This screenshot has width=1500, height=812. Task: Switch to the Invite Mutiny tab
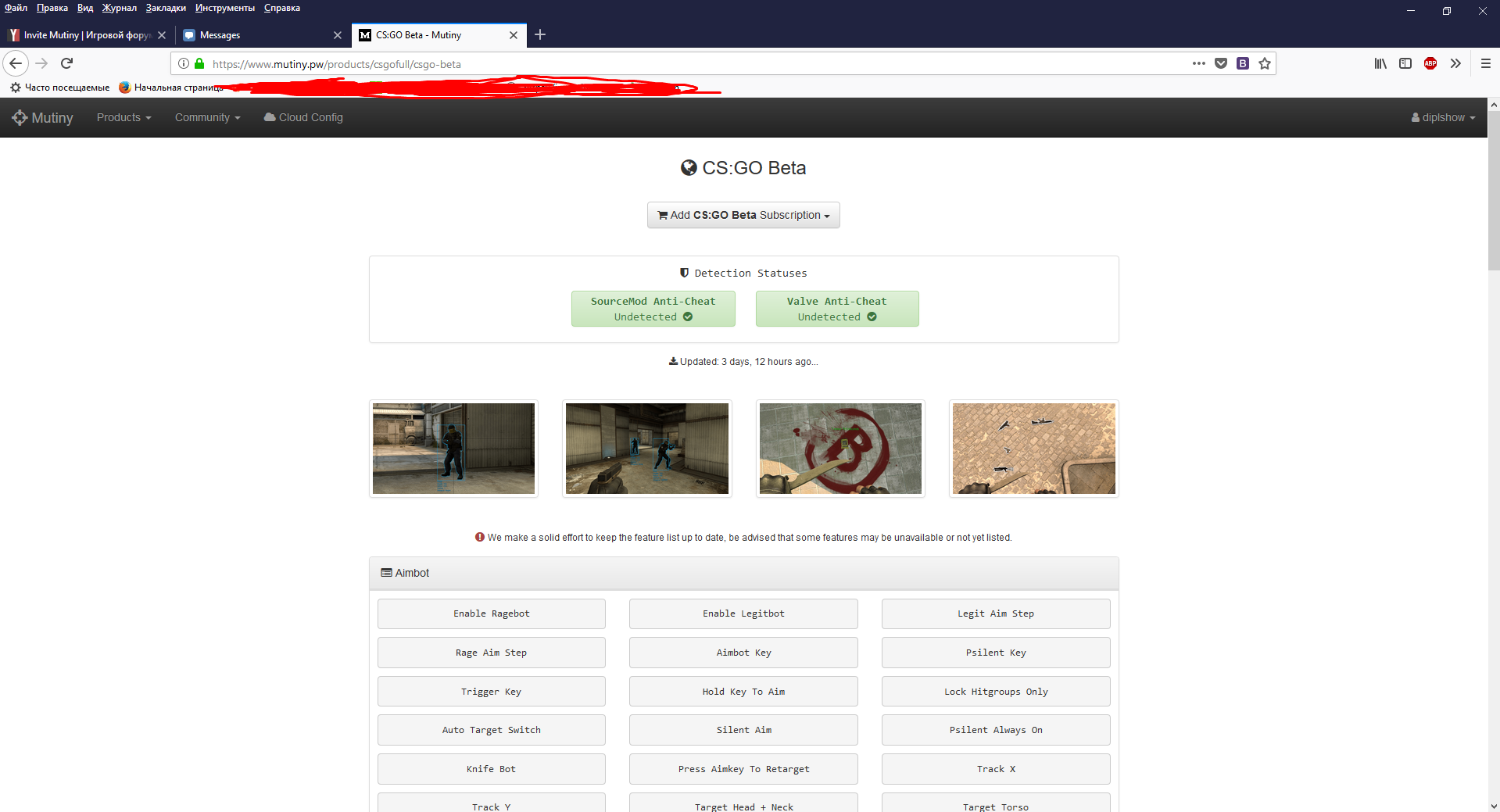86,35
